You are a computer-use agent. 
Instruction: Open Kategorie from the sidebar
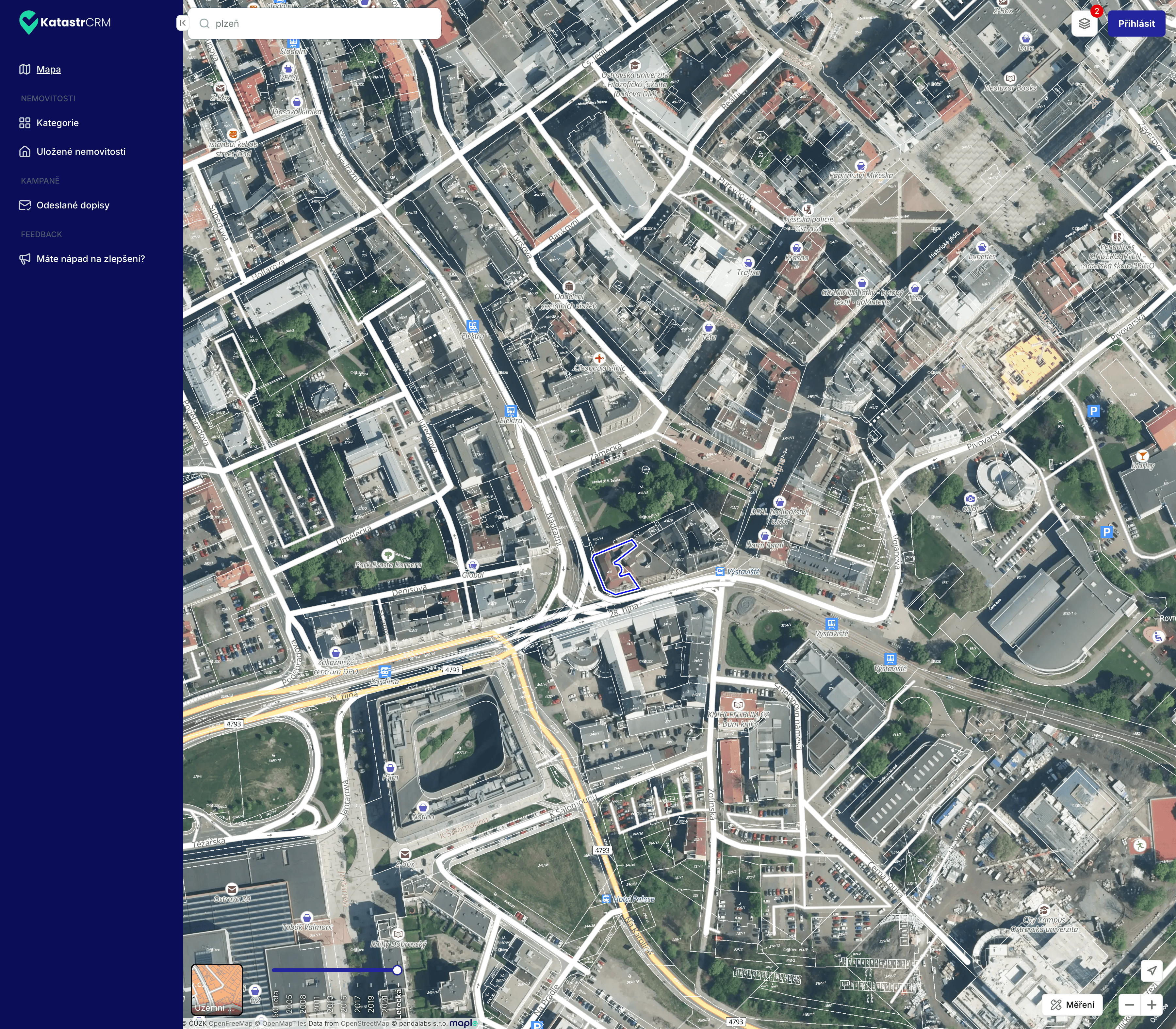(57, 122)
